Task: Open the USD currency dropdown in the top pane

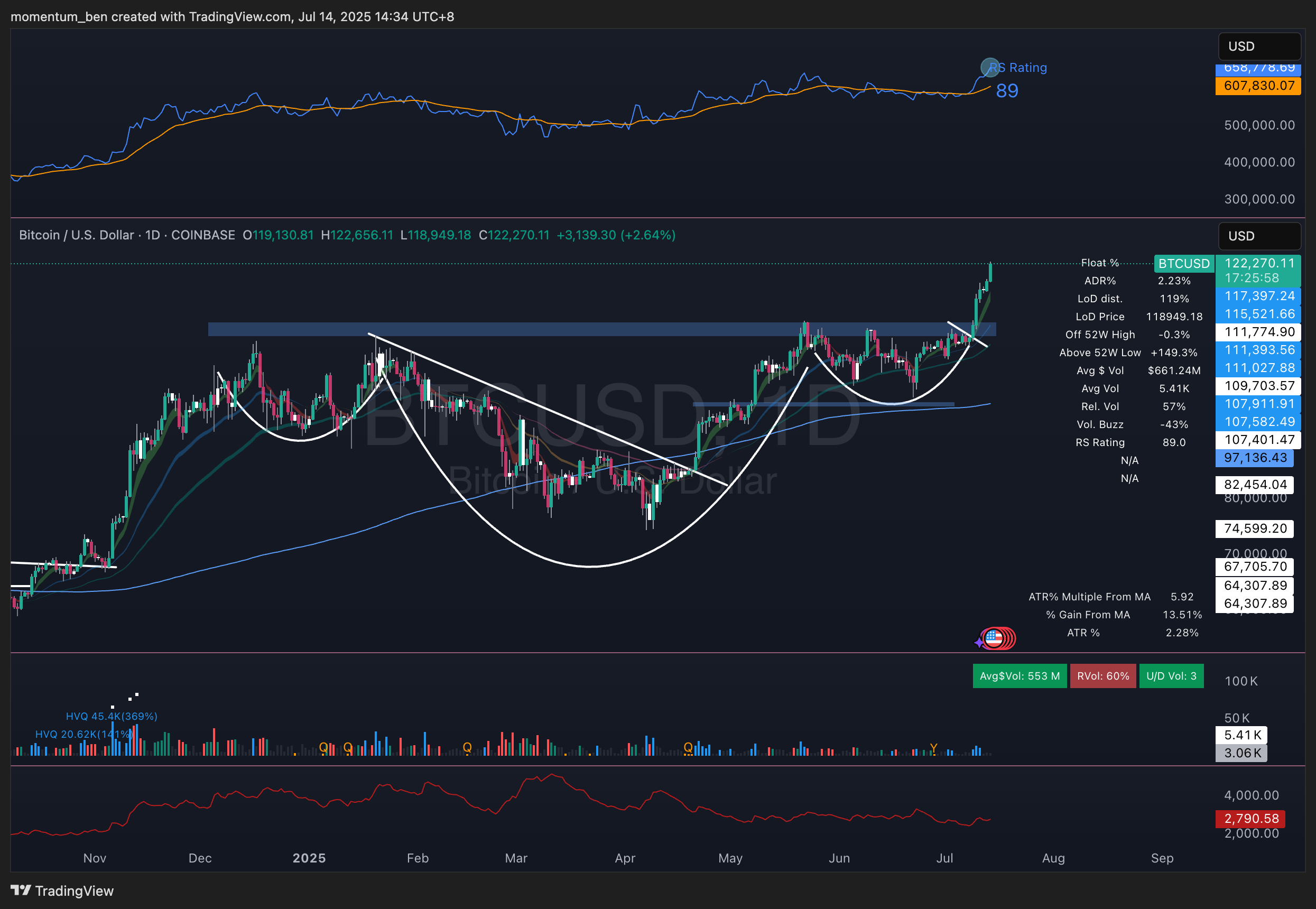Action: pos(1258,46)
